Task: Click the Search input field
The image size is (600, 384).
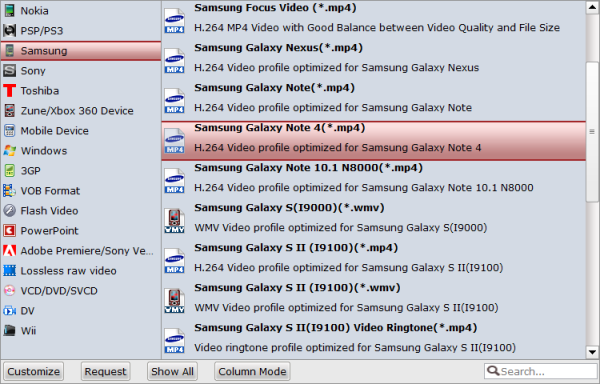Action: point(541,371)
